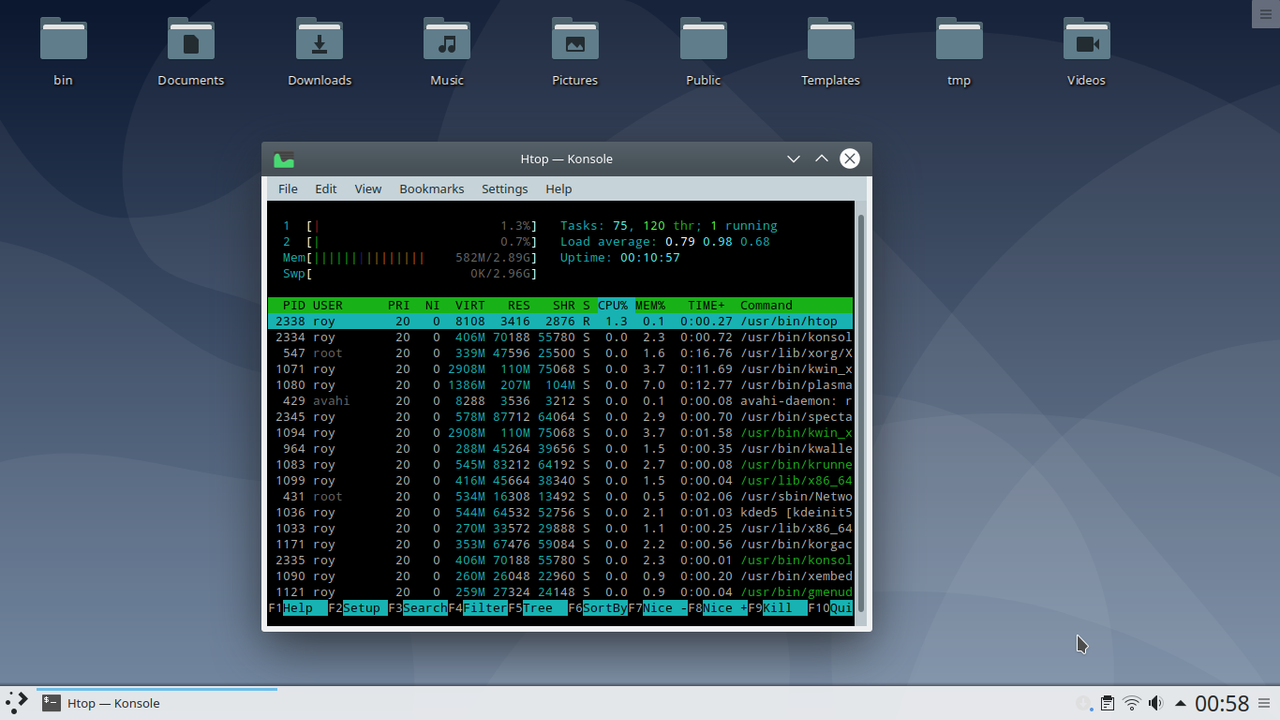The height and width of the screenshot is (720, 1280).
Task: Click the desktop toolbox icon top right
Action: click(x=1265, y=12)
